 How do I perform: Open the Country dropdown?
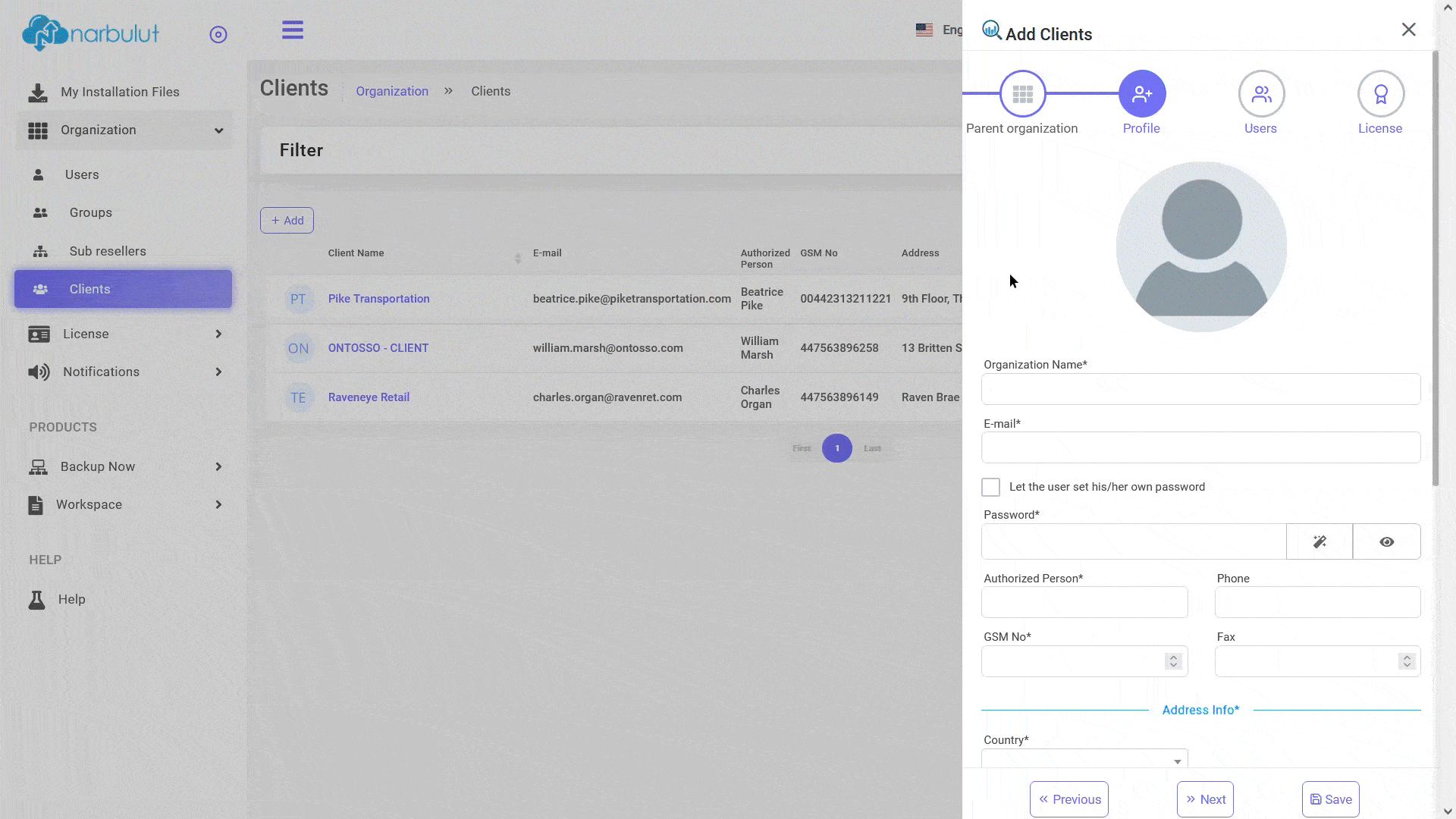(1084, 759)
